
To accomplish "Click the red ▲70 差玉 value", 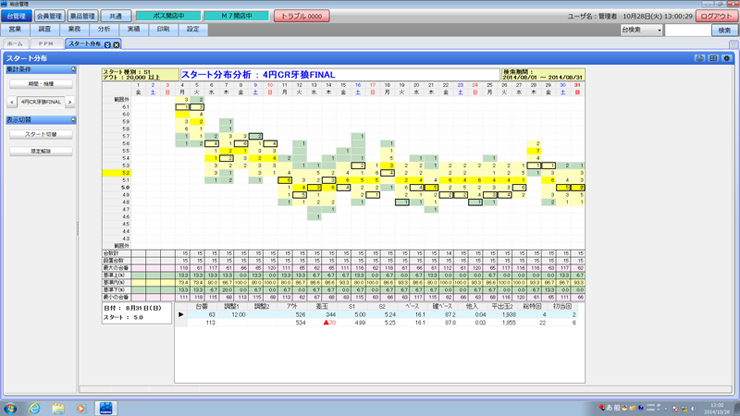I will (329, 323).
